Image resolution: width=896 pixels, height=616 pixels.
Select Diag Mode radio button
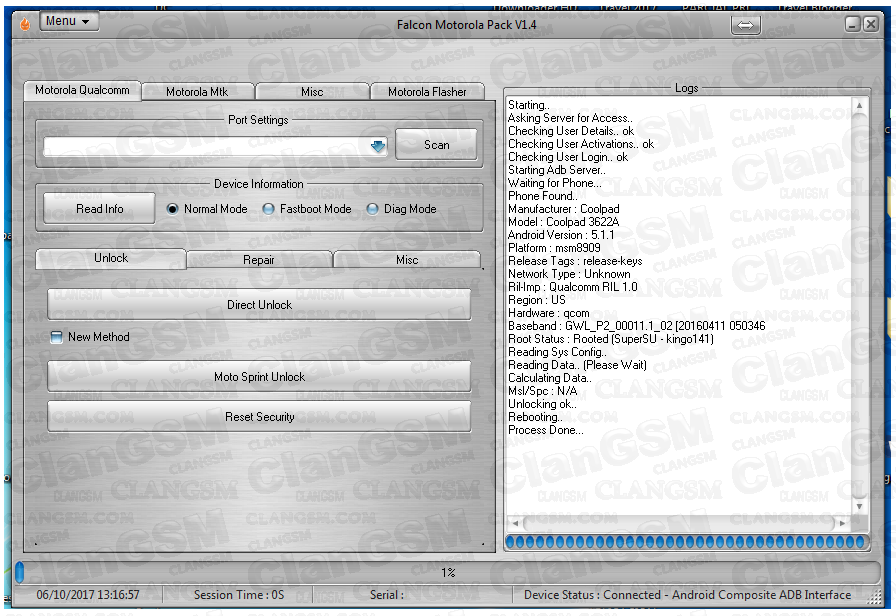tap(372, 209)
